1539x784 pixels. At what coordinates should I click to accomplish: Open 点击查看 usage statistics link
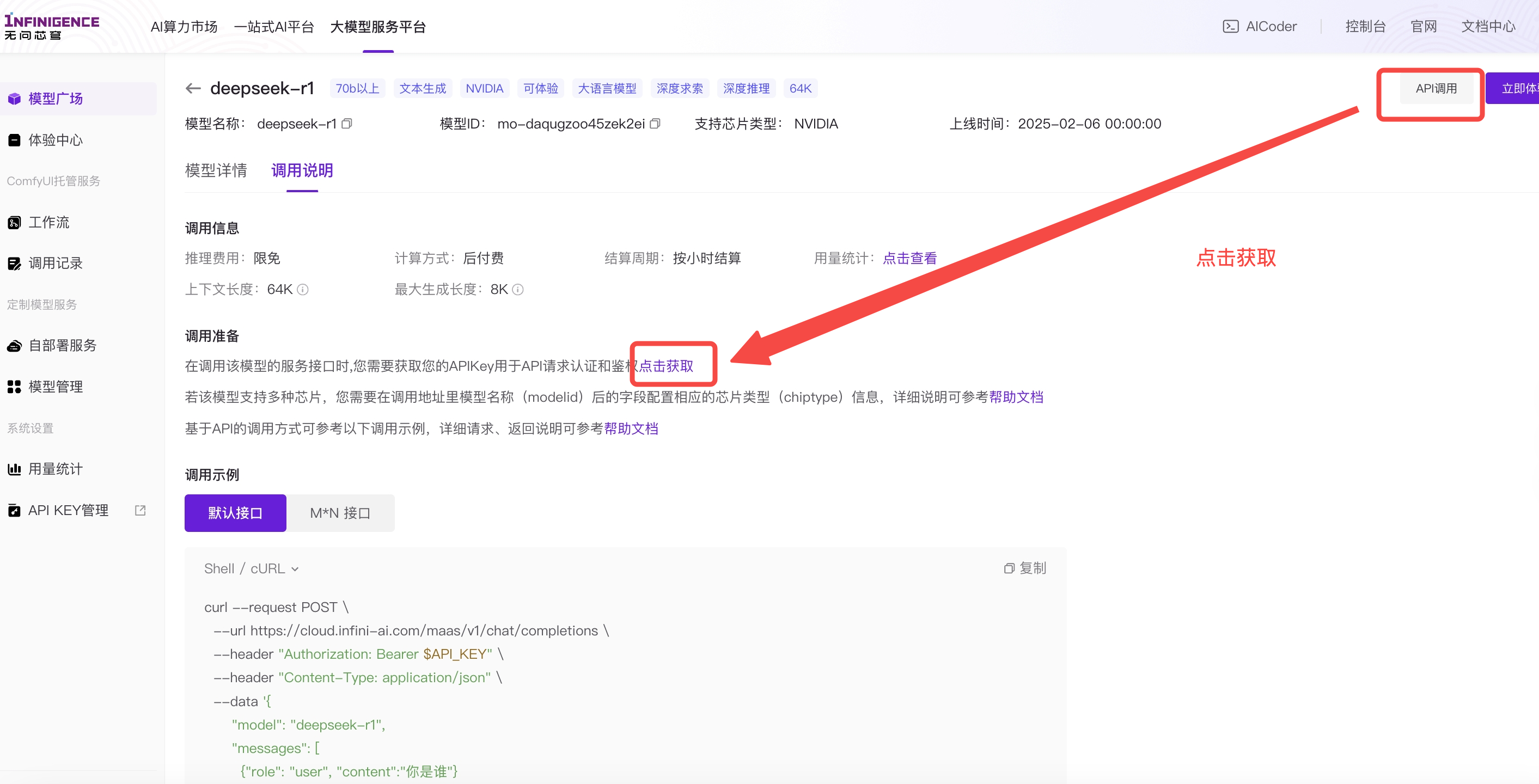pos(909,258)
